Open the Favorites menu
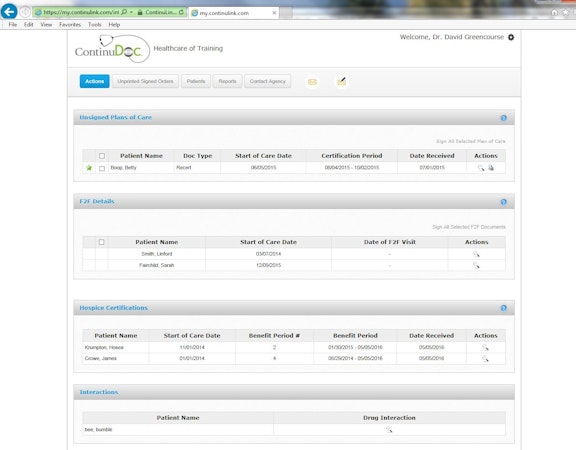 tap(70, 25)
